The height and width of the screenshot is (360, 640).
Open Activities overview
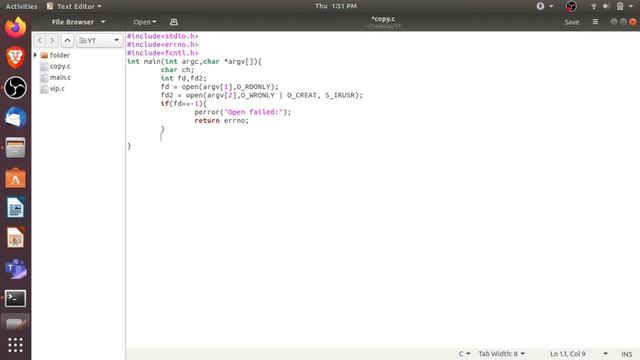[x=21, y=6]
